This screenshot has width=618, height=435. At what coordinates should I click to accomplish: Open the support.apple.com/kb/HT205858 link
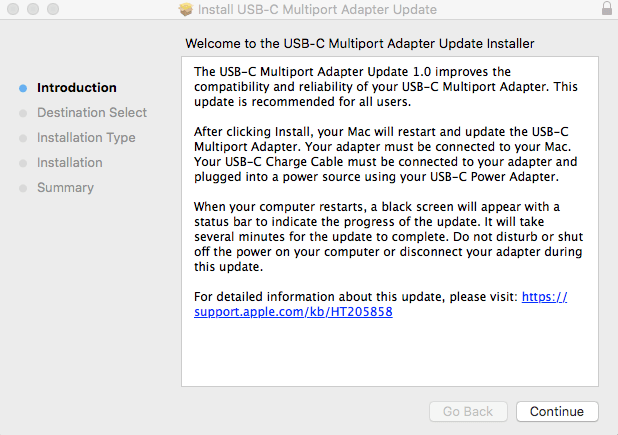tap(293, 312)
